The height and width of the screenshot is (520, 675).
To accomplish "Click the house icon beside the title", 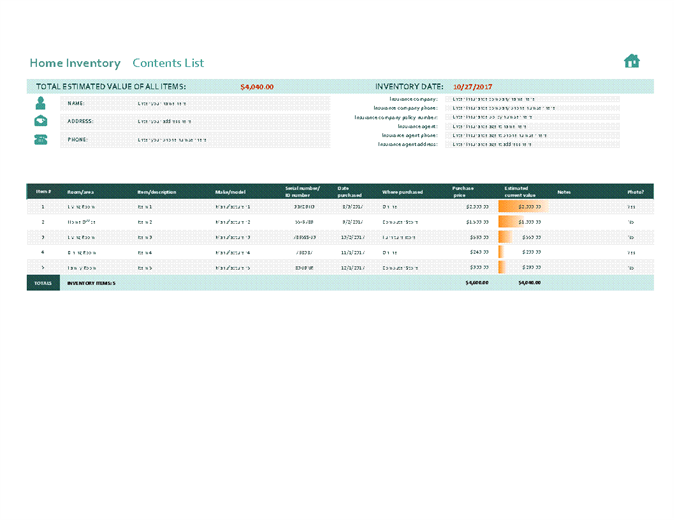I will 632,61.
